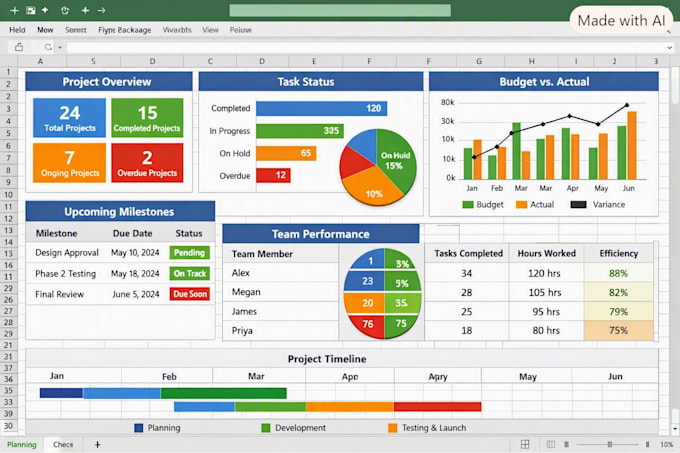Click the plus icon left of the save icon
The image size is (680, 453).
14,10
